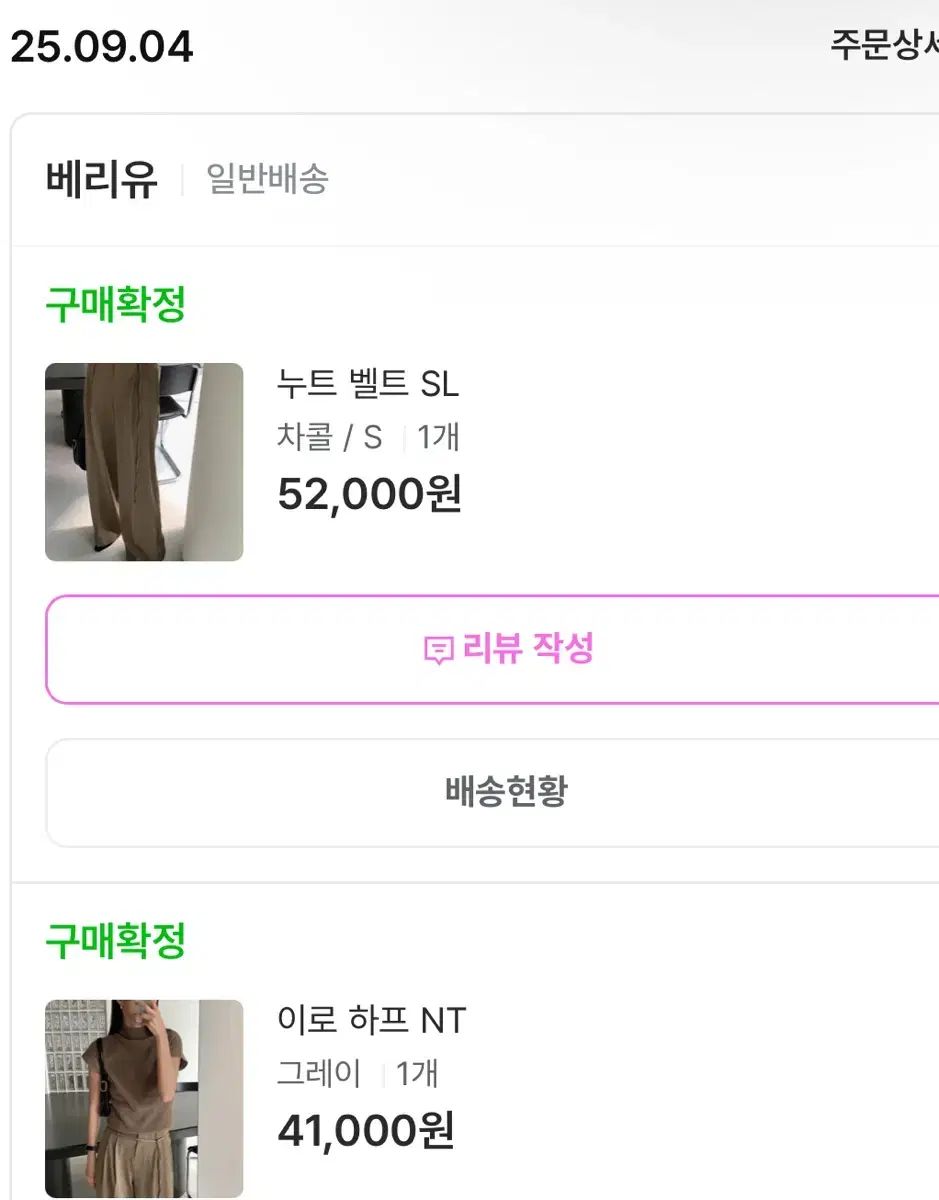Screen dimensions: 939x1200
Task: Click the speech bubble icon in review button
Action: click(x=439, y=651)
